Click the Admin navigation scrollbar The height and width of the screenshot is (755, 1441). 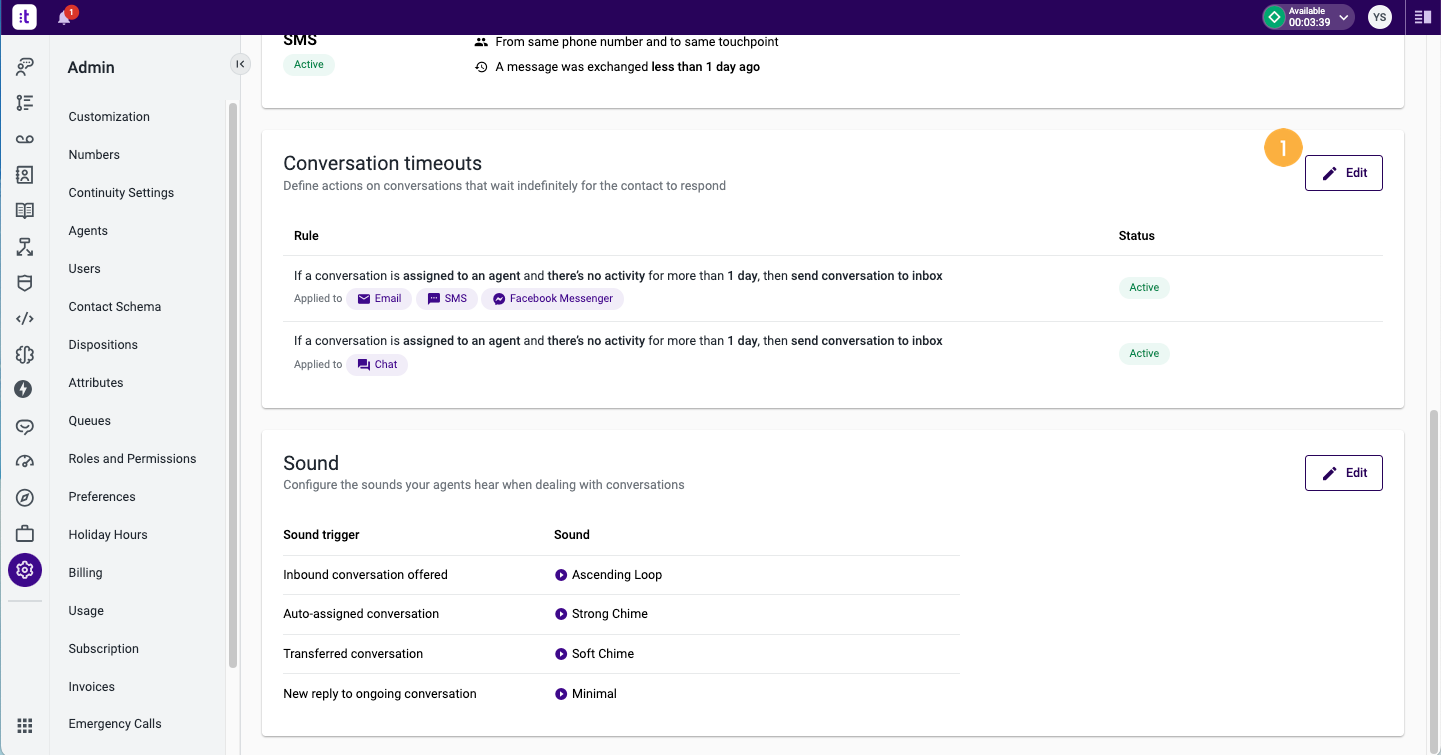[233, 385]
